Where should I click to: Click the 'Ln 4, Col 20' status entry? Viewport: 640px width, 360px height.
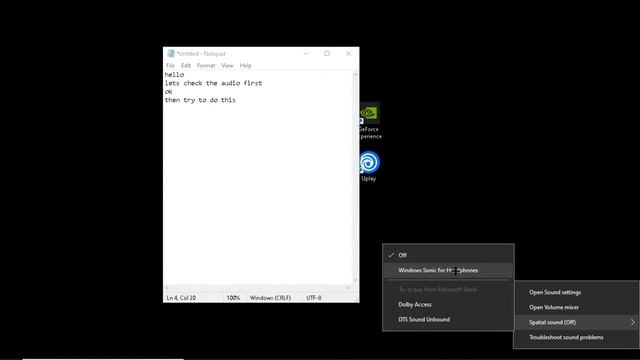(181, 298)
